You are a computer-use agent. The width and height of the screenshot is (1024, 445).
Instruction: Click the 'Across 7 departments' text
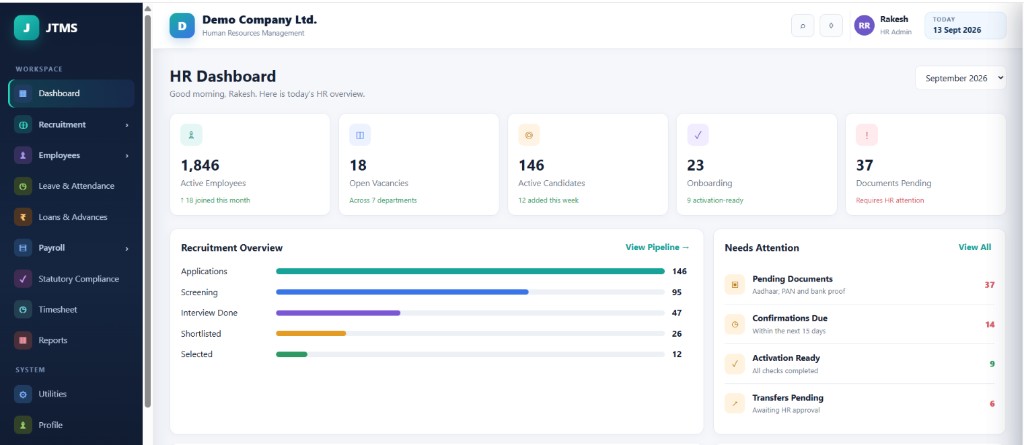[x=383, y=201]
